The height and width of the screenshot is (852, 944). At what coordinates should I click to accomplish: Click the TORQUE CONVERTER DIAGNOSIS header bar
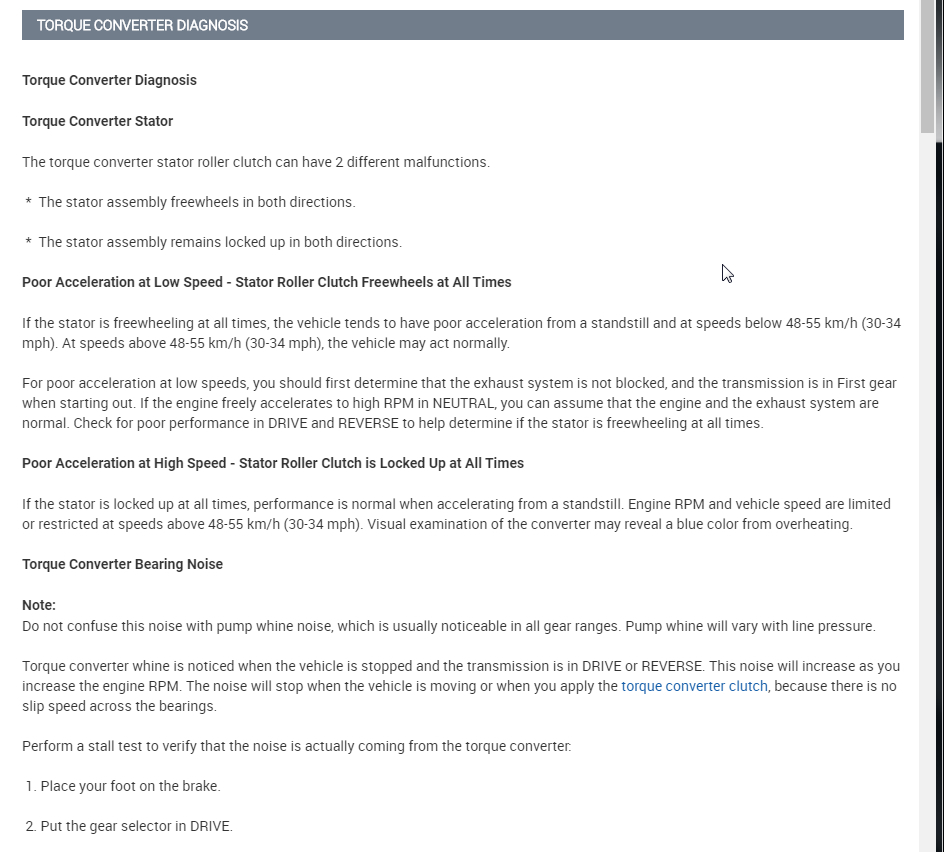click(462, 25)
